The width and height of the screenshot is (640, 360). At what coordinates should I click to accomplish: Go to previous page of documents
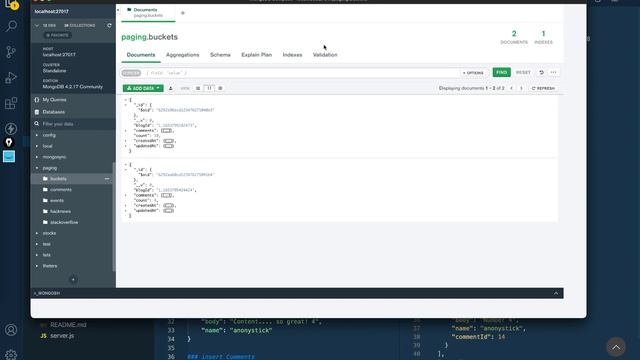click(511, 88)
